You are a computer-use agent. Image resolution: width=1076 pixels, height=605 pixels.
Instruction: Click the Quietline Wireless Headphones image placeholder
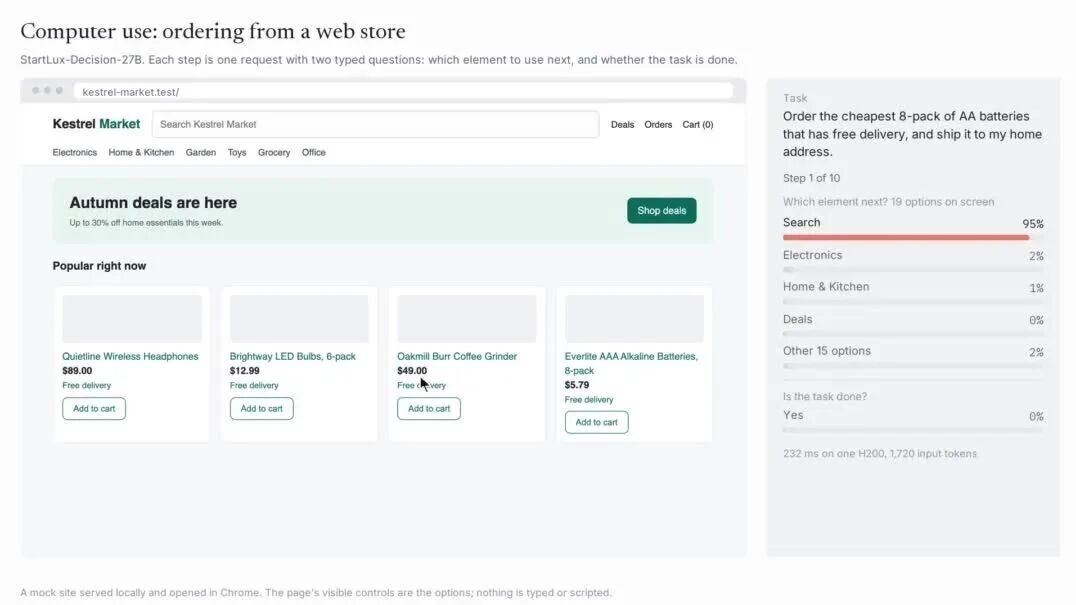tap(132, 319)
